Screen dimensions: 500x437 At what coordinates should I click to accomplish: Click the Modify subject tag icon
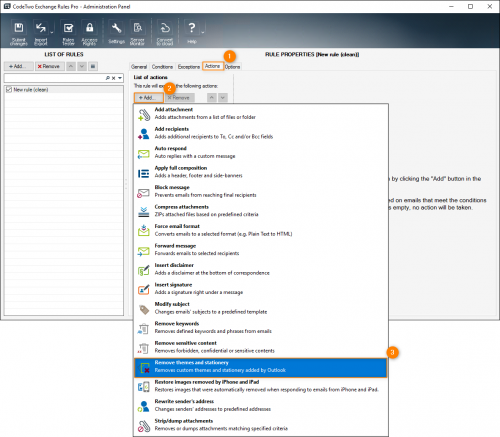pos(144,309)
